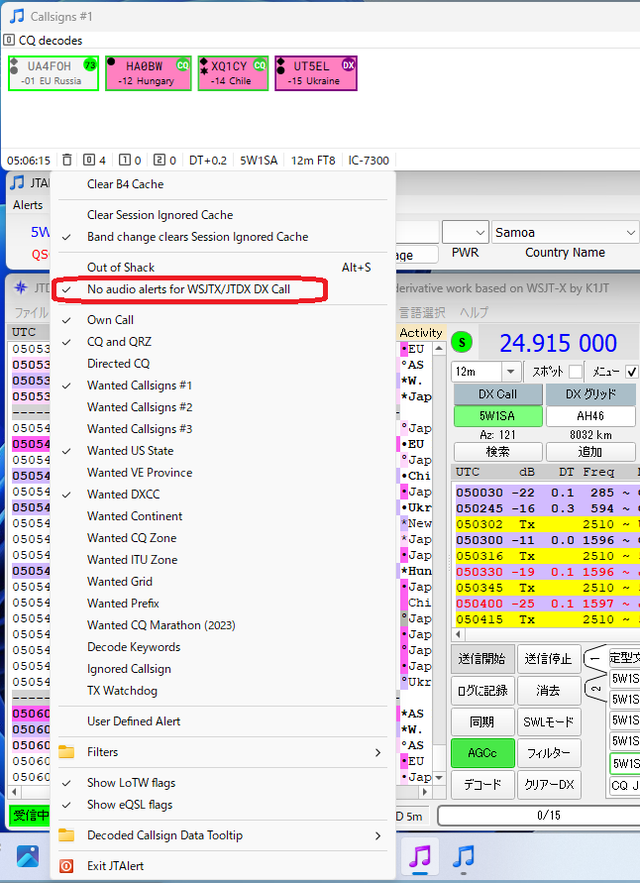The image size is (640, 883).
Task: Toggle the スポット checkbox
Action: (x=575, y=372)
